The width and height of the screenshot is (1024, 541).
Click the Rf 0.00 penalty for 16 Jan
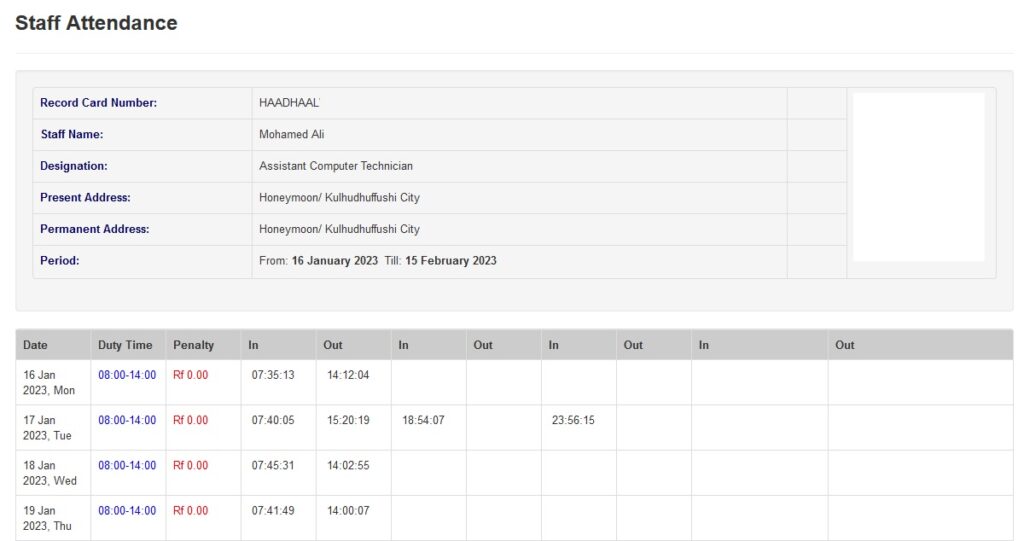tap(190, 375)
